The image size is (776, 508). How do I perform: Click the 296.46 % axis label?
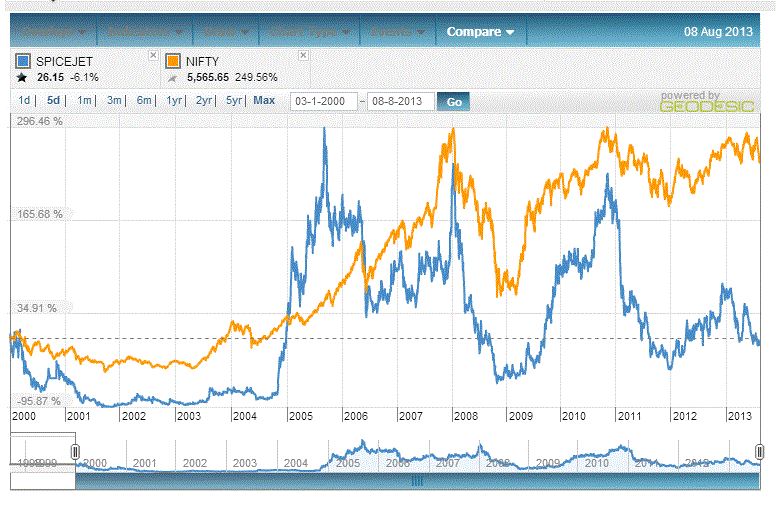click(40, 121)
